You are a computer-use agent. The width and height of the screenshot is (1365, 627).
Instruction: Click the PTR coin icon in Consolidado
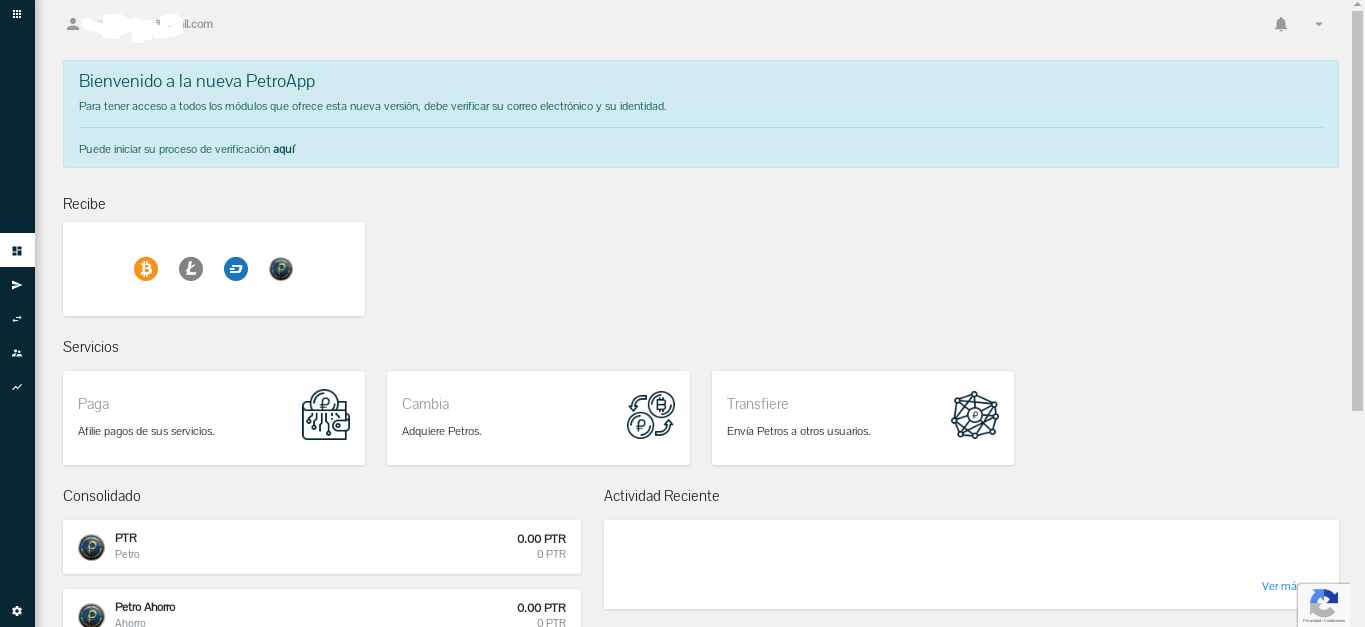point(92,547)
